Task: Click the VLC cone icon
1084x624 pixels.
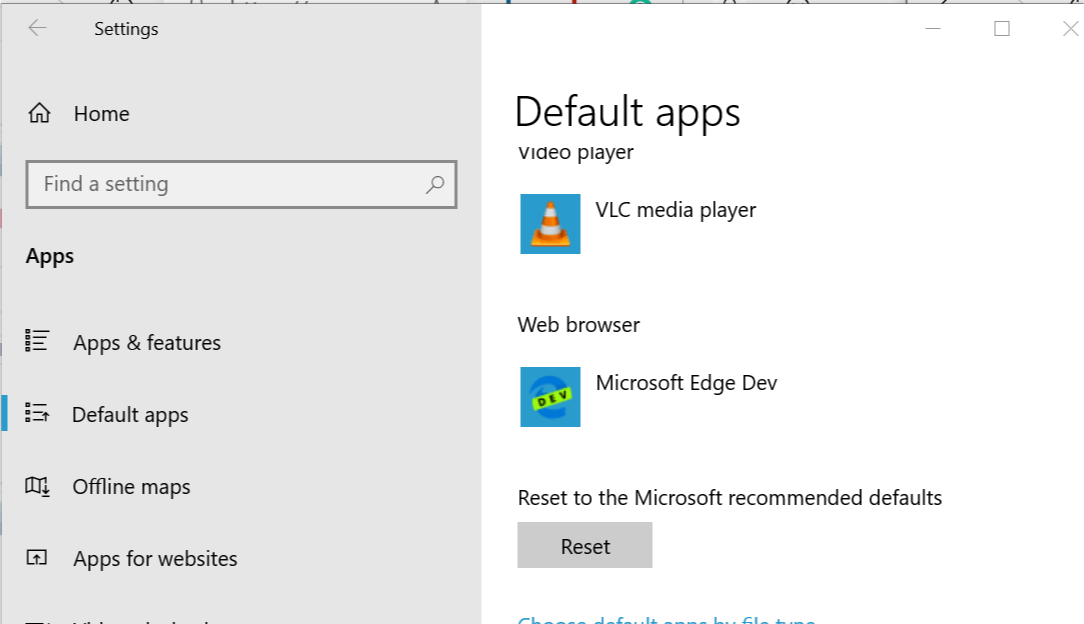Action: [550, 224]
